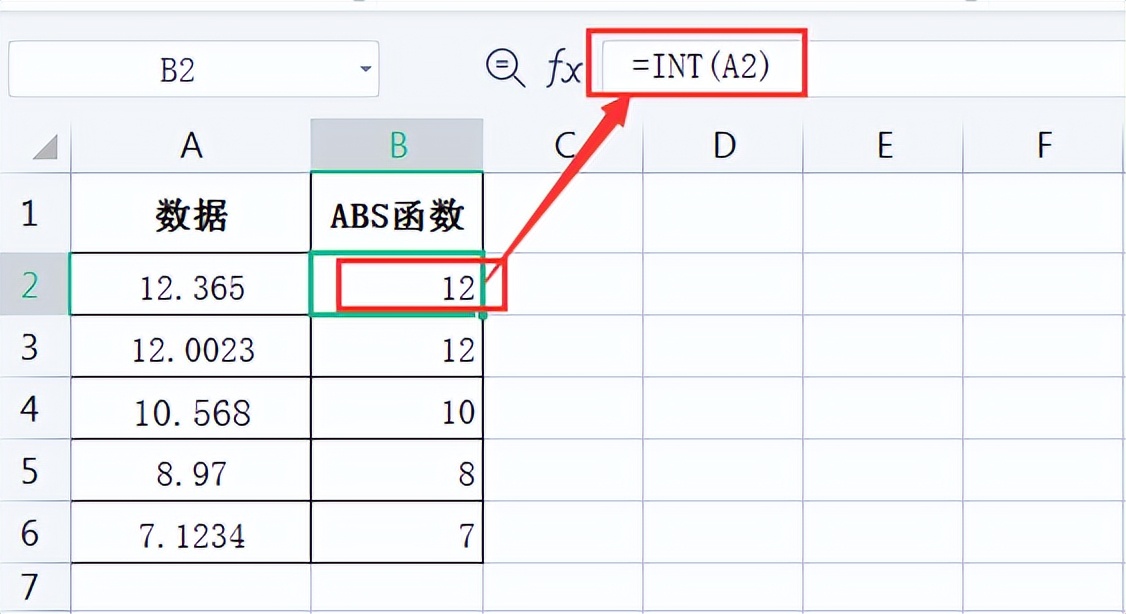Expand the Name Box dropdown arrow

coord(365,69)
